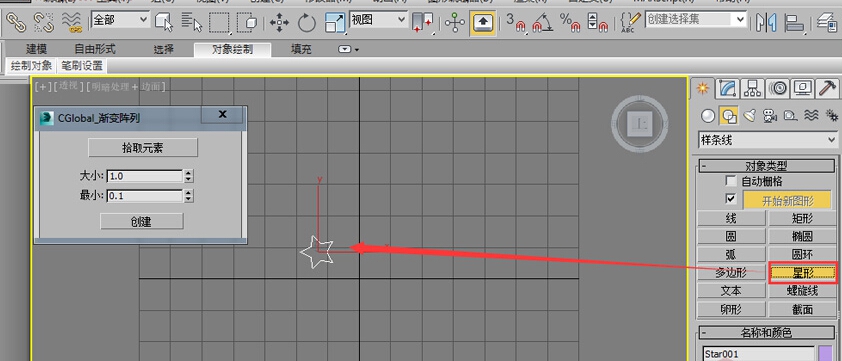Click 拾取元素 button in the dialog
Image resolution: width=842 pixels, height=361 pixels.
tap(143, 148)
